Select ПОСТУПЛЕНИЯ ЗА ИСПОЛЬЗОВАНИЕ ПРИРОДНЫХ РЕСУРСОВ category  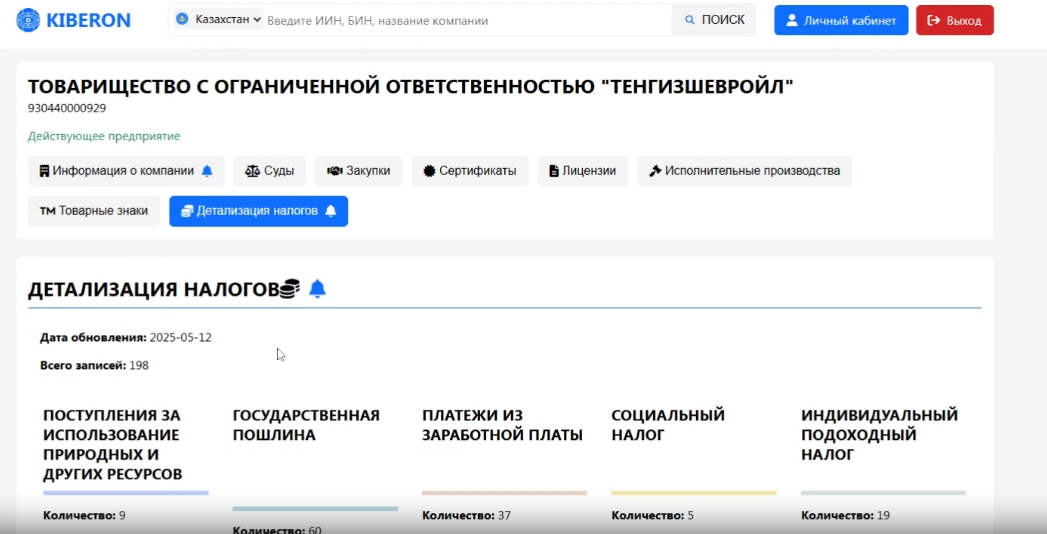[113, 445]
